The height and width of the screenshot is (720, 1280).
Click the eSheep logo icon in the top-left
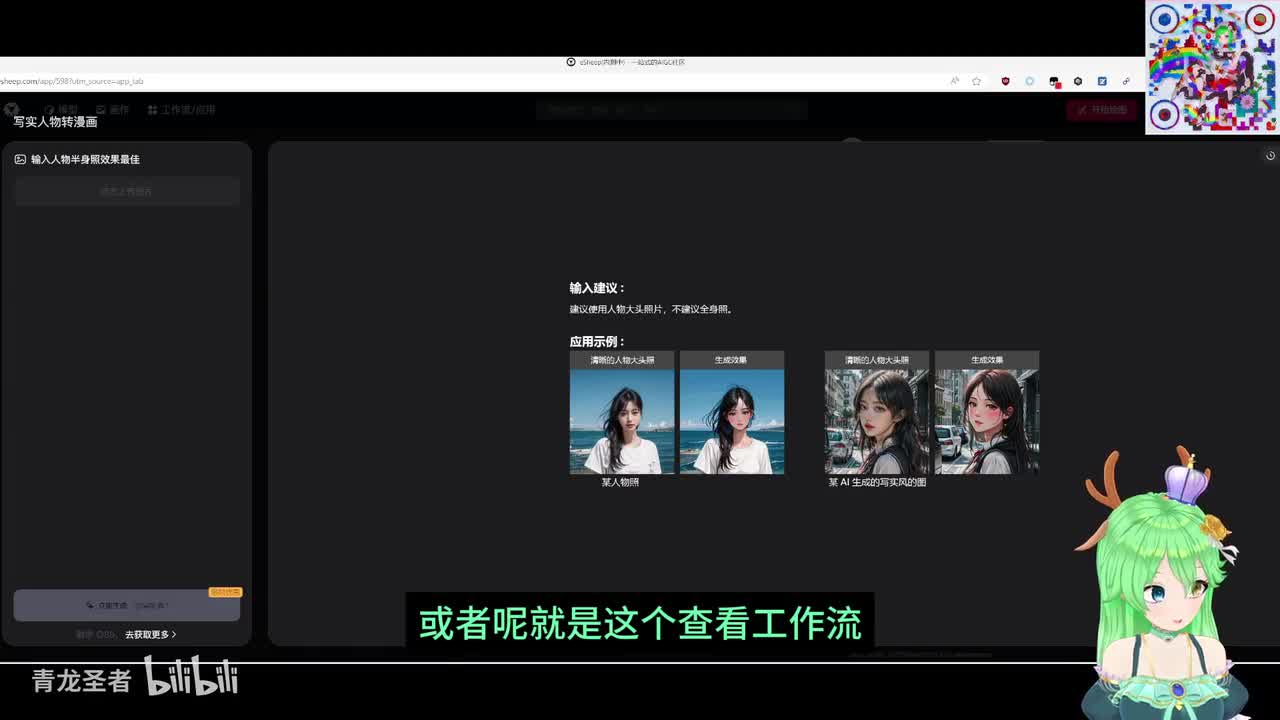click(11, 109)
